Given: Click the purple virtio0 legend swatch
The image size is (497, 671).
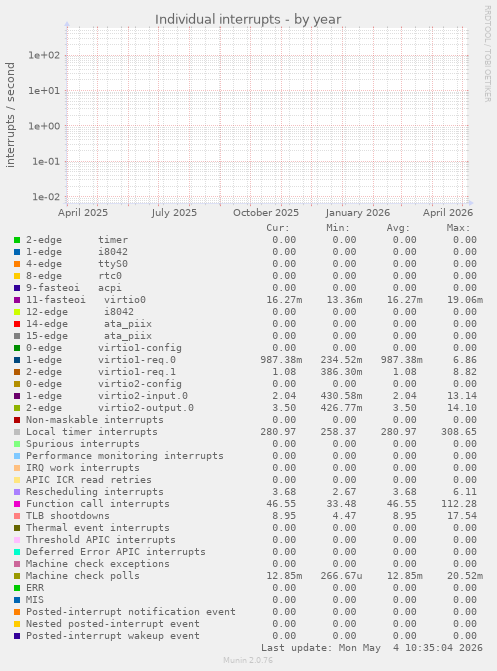Looking at the screenshot, I should click(17, 300).
